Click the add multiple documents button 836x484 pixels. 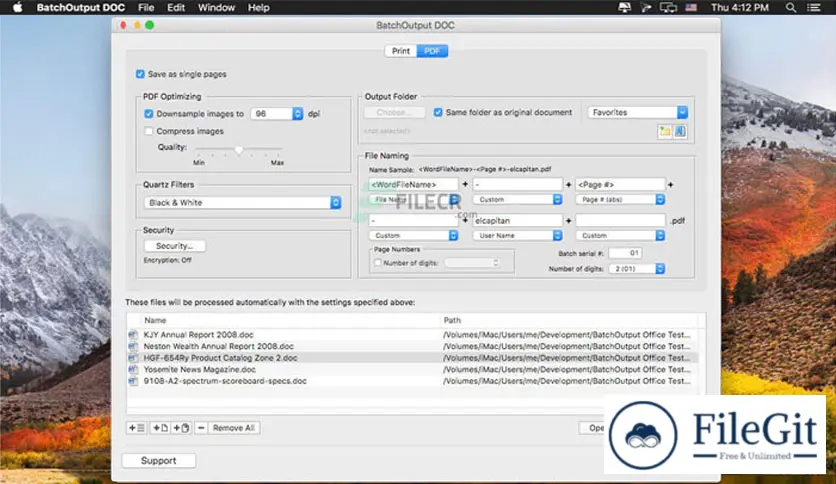181,428
